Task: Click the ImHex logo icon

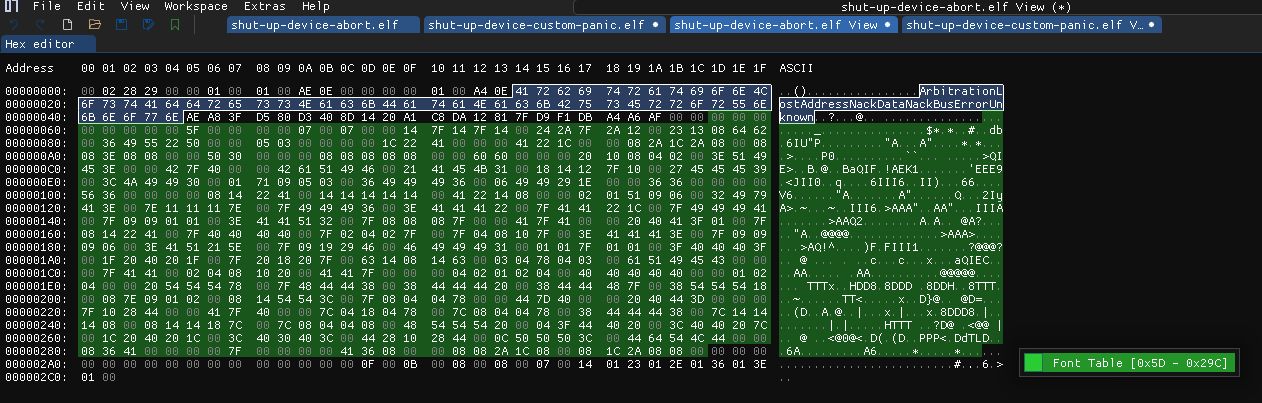Action: [12, 7]
